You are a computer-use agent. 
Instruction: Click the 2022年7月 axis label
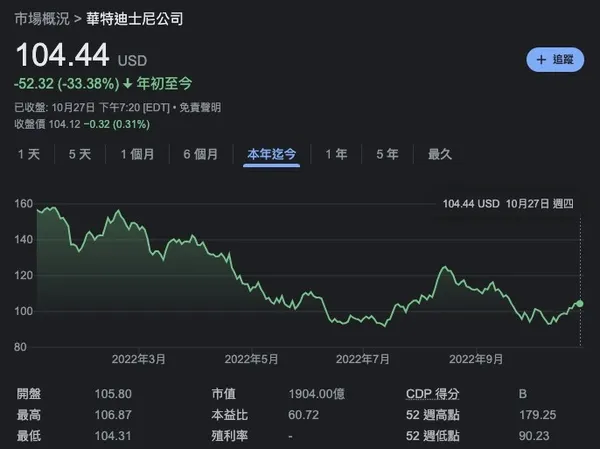click(x=363, y=359)
